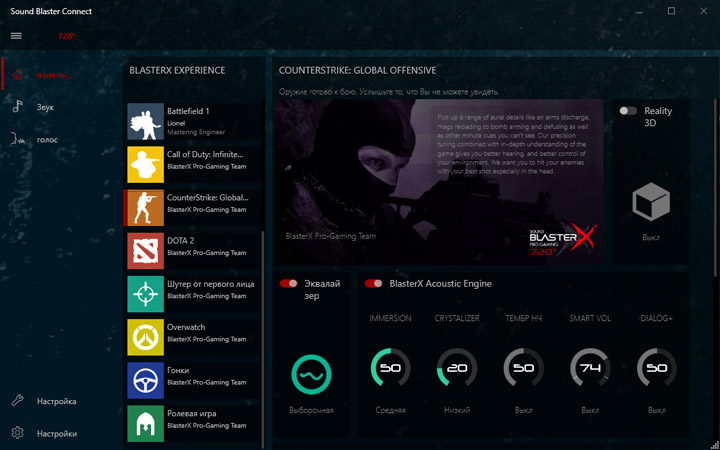Click the COUNTERSTRIKE: GLOBAL OFFENSIVE title

[x=357, y=70]
